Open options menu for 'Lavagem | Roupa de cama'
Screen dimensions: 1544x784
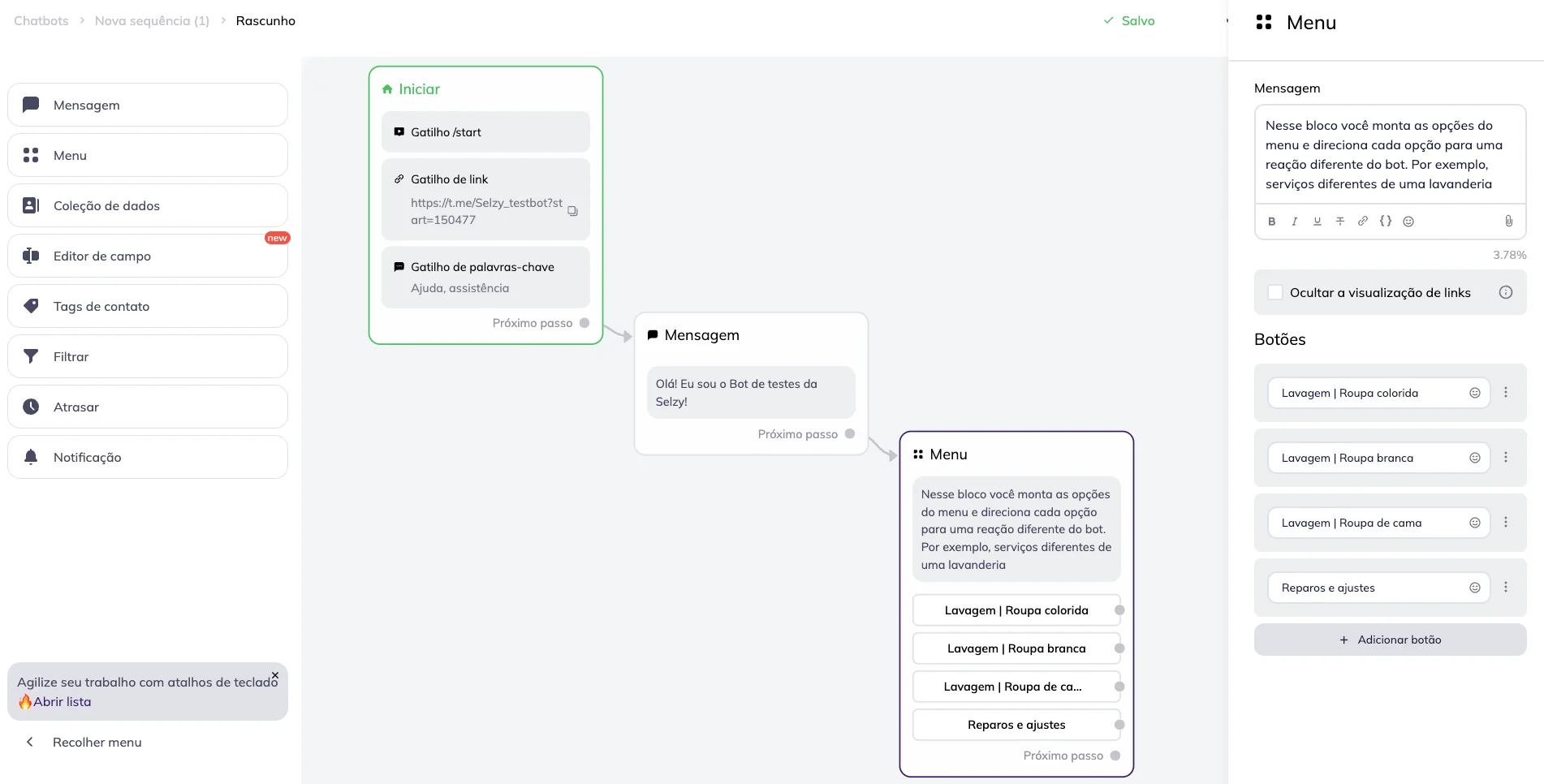tap(1507, 522)
